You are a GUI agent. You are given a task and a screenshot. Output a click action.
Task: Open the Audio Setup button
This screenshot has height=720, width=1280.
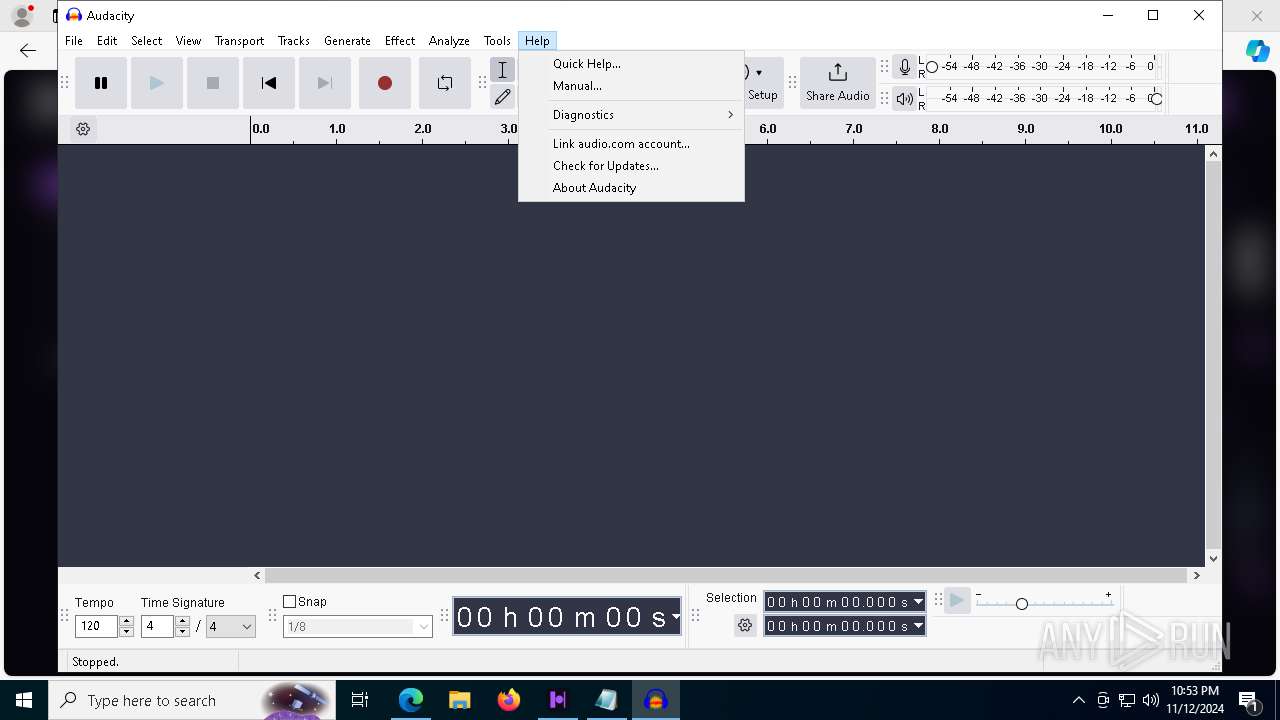762,83
